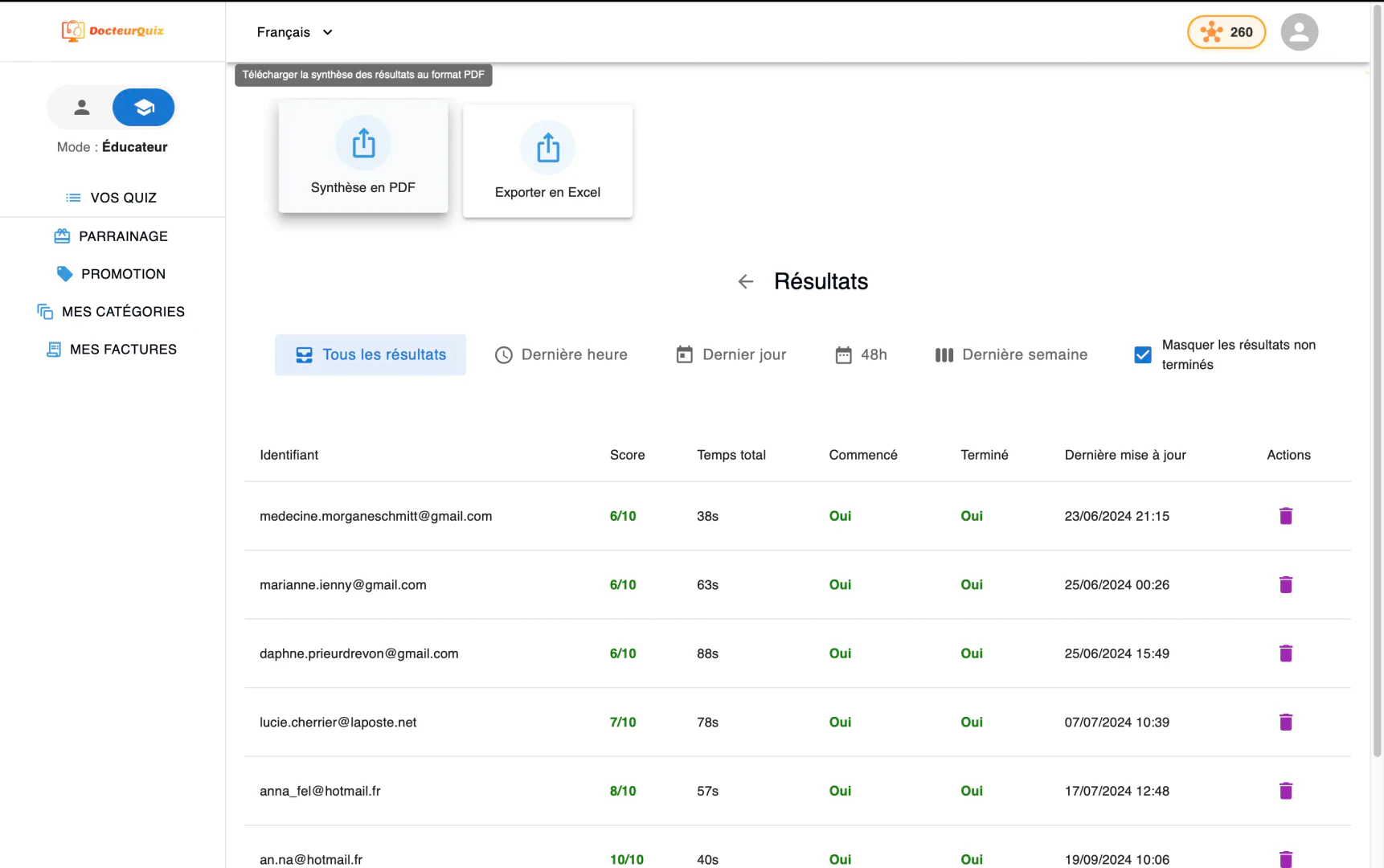Image resolution: width=1384 pixels, height=868 pixels.
Task: Select the PARRAINAGE gift icon
Action: pyautogui.click(x=62, y=235)
